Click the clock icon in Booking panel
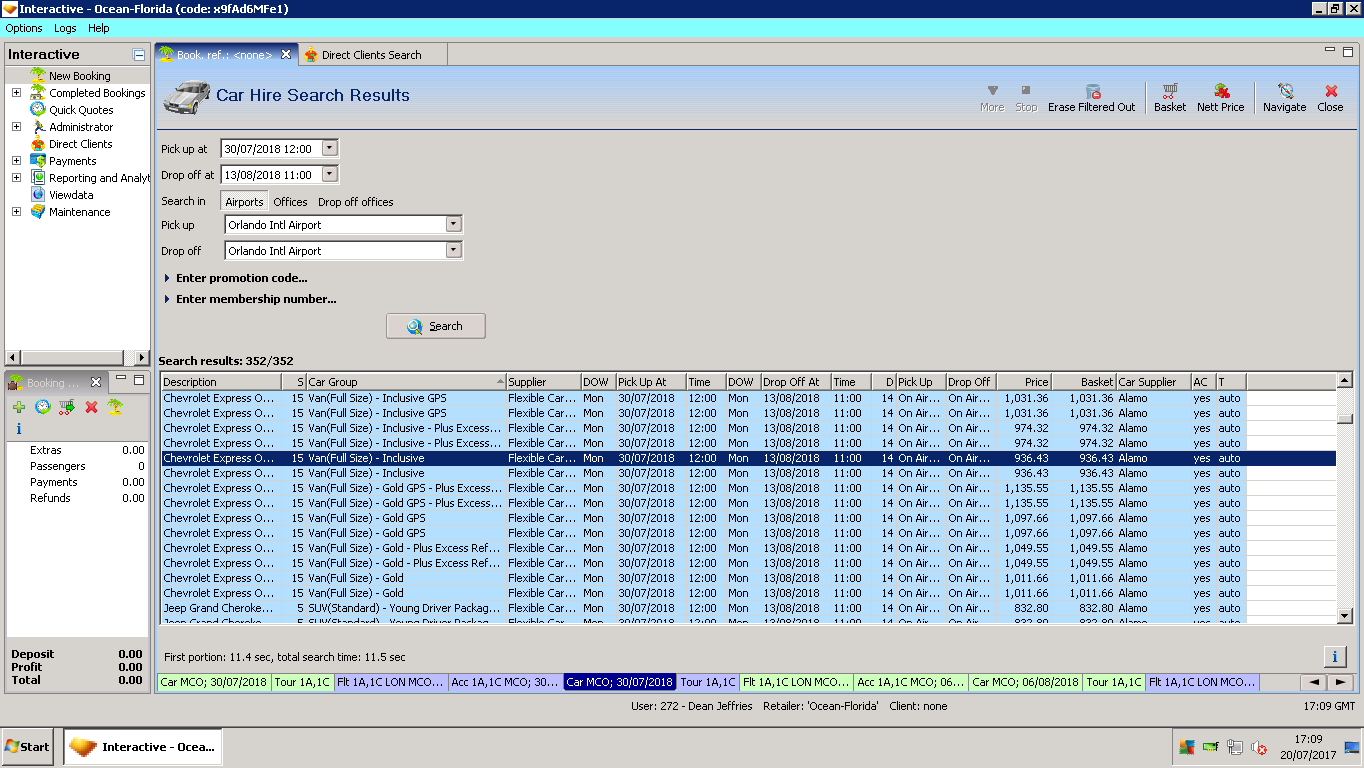Screen dimensions: 1364x768 [x=43, y=407]
